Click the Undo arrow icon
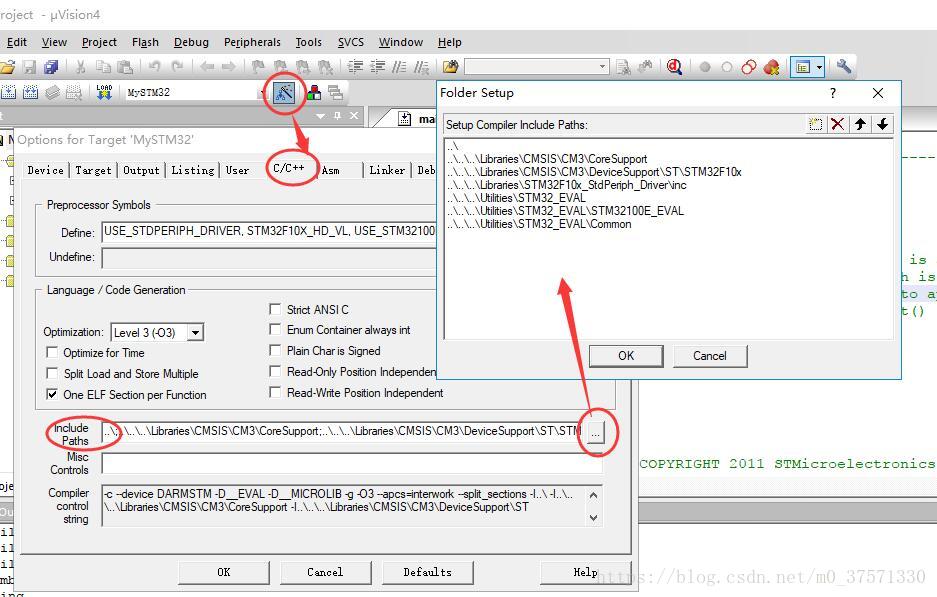Viewport: 937px width, 597px height. click(x=155, y=67)
